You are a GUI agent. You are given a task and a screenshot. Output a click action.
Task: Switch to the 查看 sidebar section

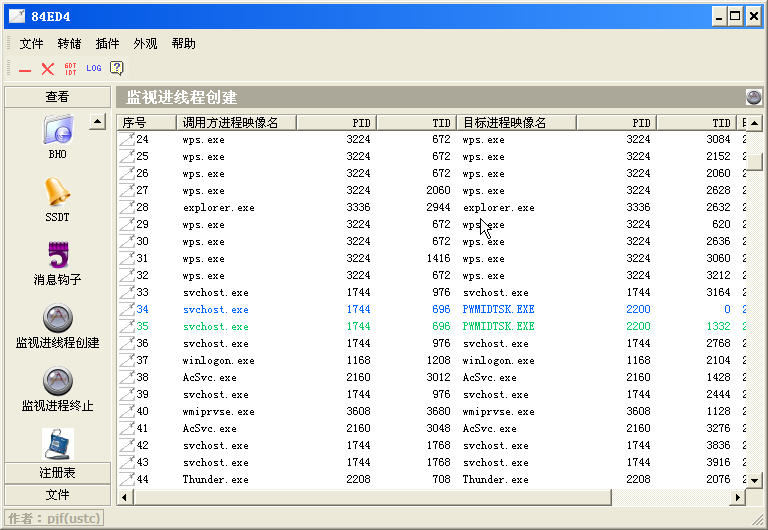[57, 97]
